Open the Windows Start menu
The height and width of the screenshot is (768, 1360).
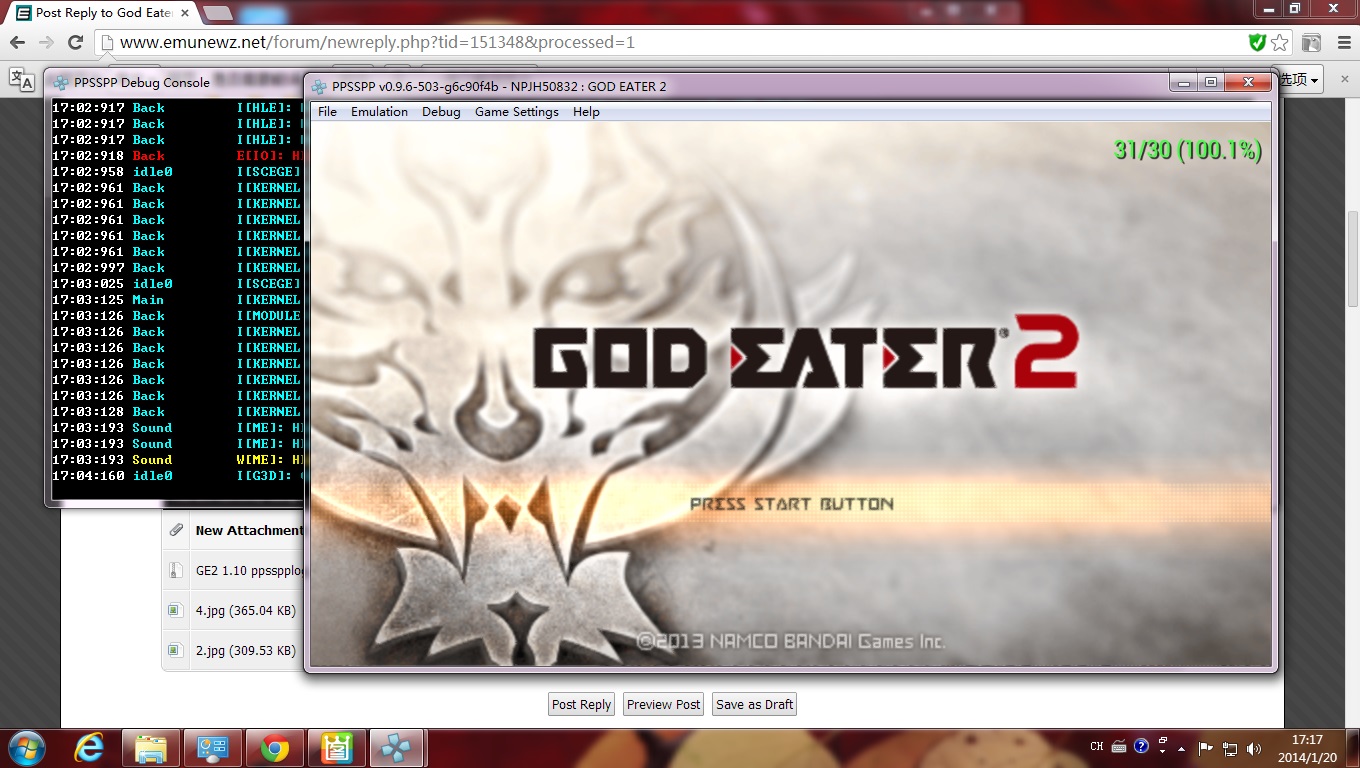[x=26, y=748]
